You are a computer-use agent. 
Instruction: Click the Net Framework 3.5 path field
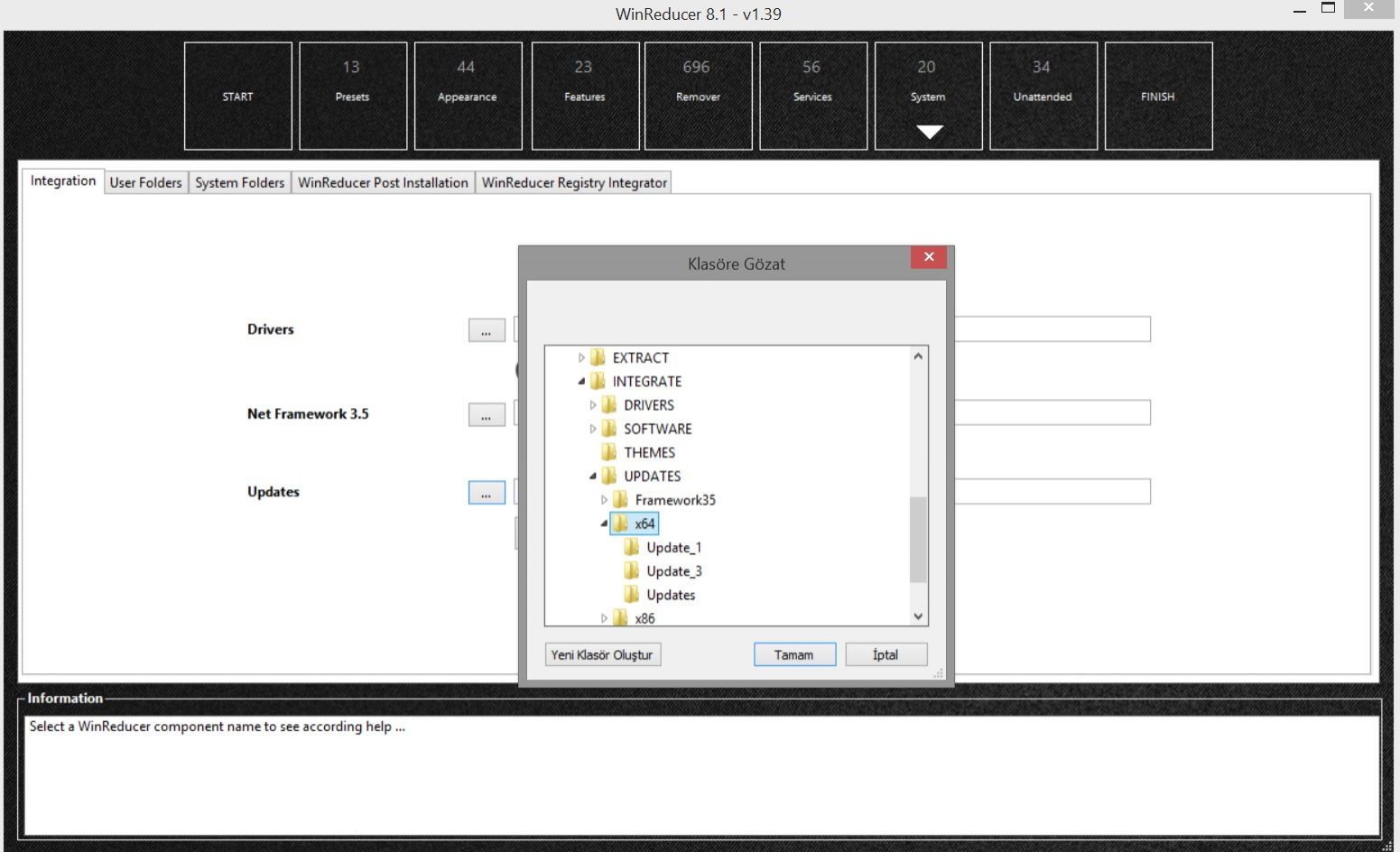click(x=1052, y=412)
